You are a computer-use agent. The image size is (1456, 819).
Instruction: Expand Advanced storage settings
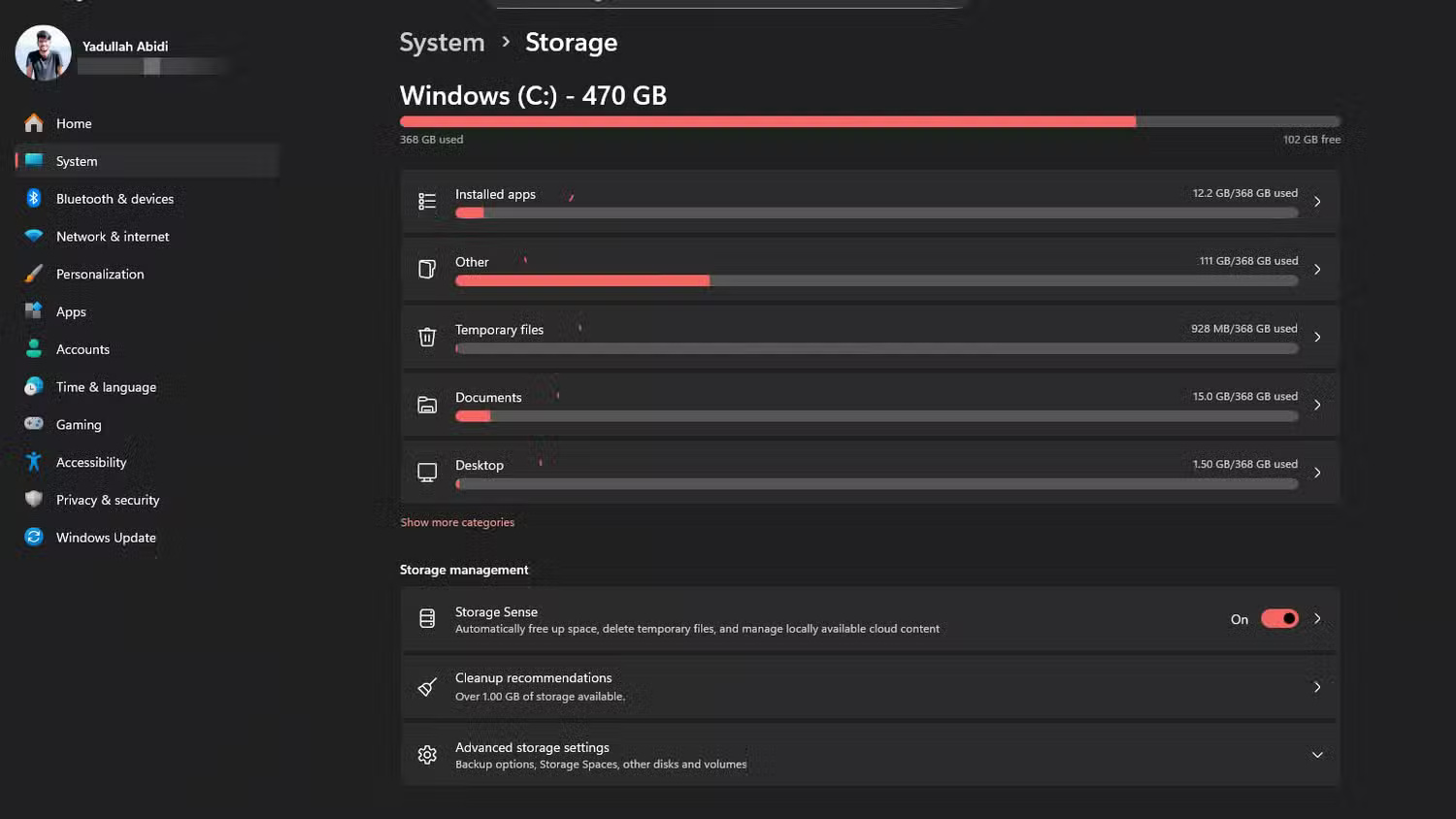pos(1317,754)
